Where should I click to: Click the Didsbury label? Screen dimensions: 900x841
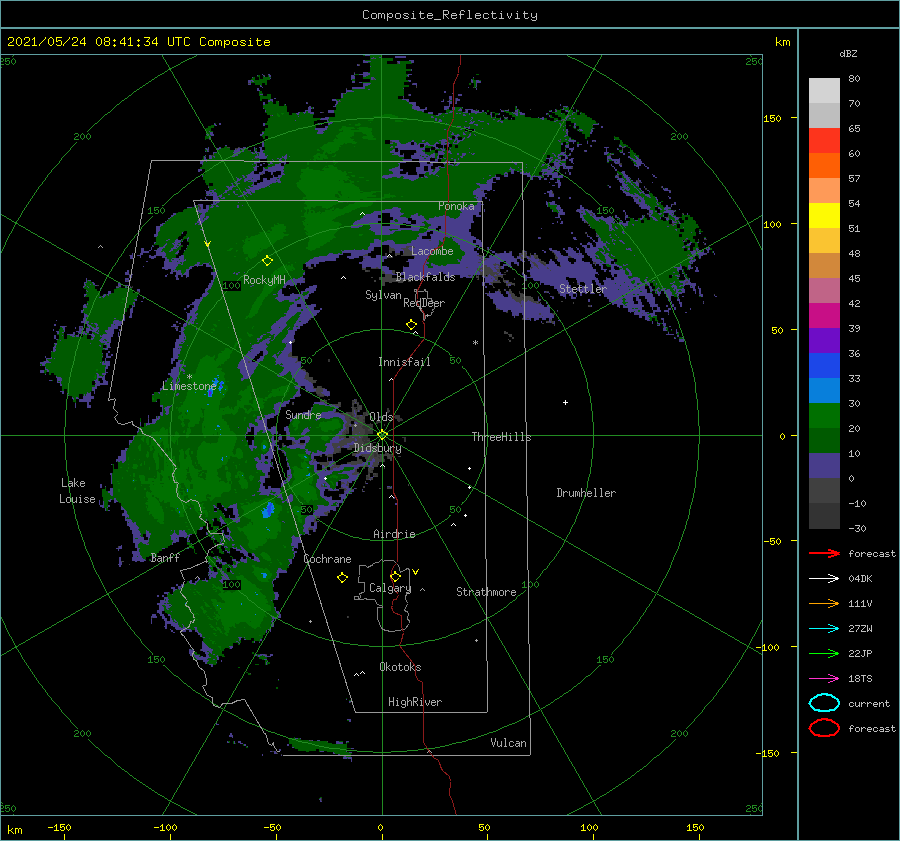[377, 448]
